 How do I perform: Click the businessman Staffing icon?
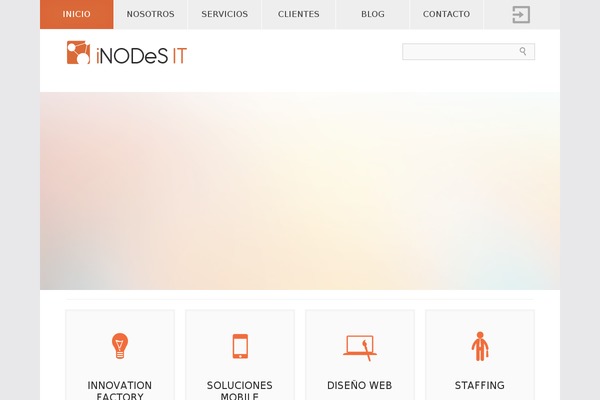(x=480, y=346)
